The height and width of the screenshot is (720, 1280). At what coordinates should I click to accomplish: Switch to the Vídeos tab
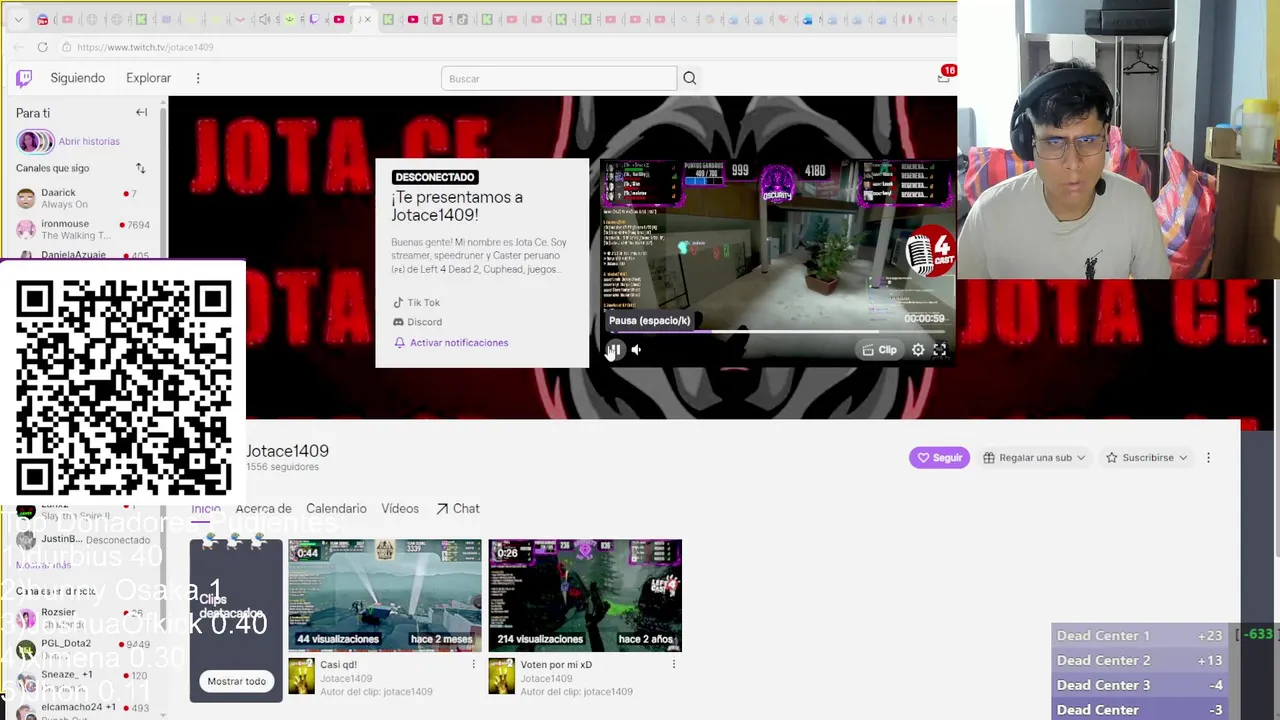(x=400, y=509)
